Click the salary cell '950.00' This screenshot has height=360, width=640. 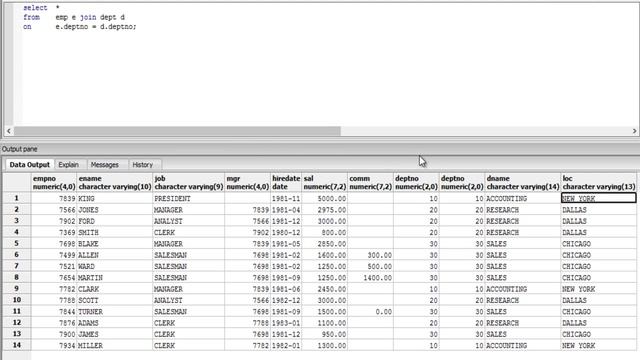coord(325,334)
